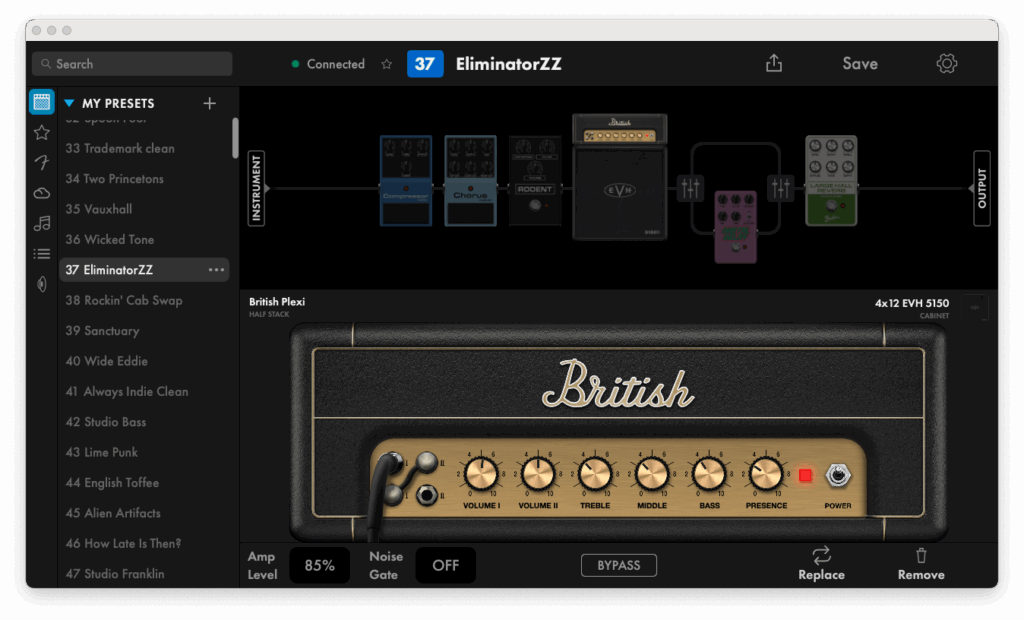This screenshot has width=1024, height=620.
Task: Open the presets view in the sidebar
Action: coord(42,103)
